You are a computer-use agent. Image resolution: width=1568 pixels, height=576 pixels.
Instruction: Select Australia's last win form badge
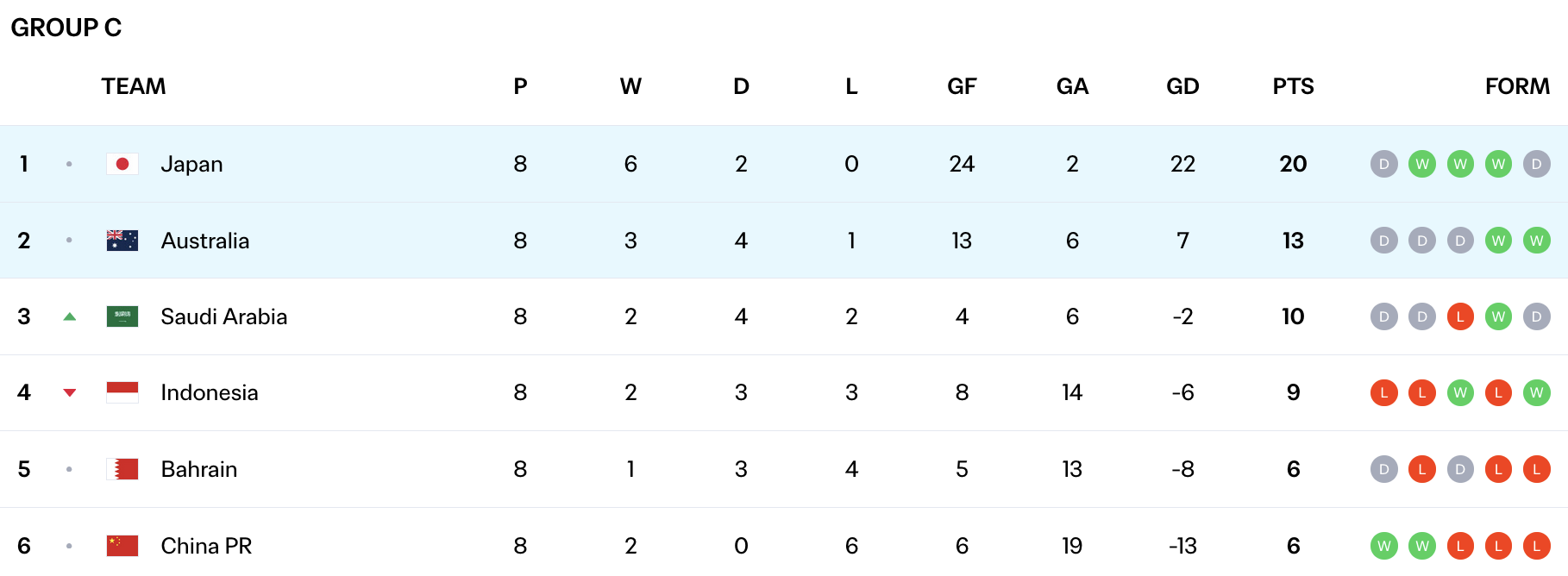tap(1537, 241)
